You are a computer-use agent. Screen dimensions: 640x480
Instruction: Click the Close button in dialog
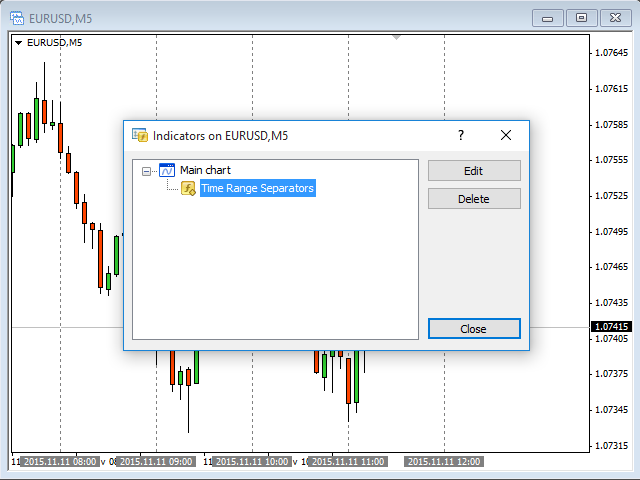(474, 329)
